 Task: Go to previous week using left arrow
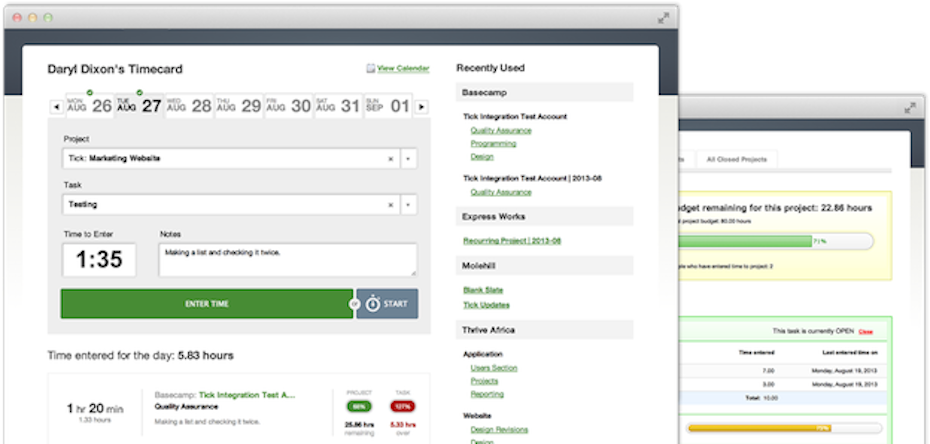coord(56,105)
